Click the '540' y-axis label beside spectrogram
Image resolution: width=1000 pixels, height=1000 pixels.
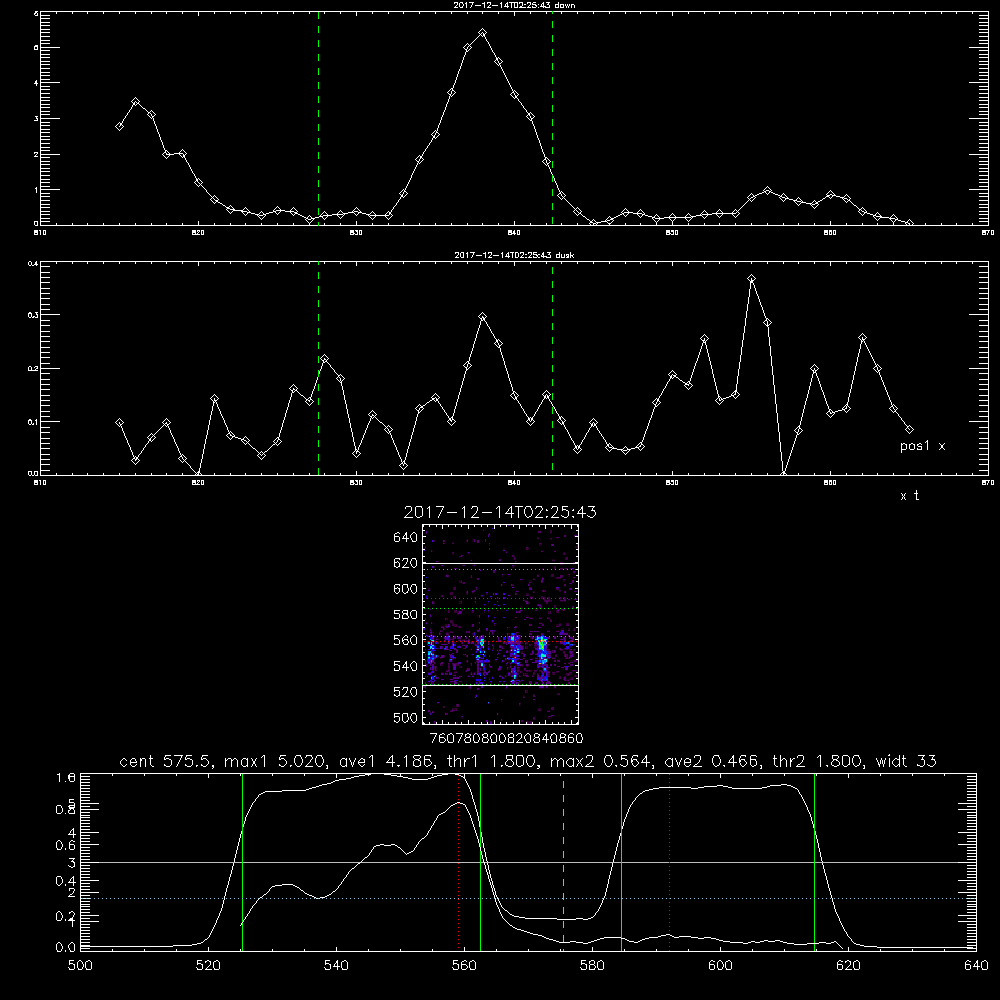coord(406,666)
